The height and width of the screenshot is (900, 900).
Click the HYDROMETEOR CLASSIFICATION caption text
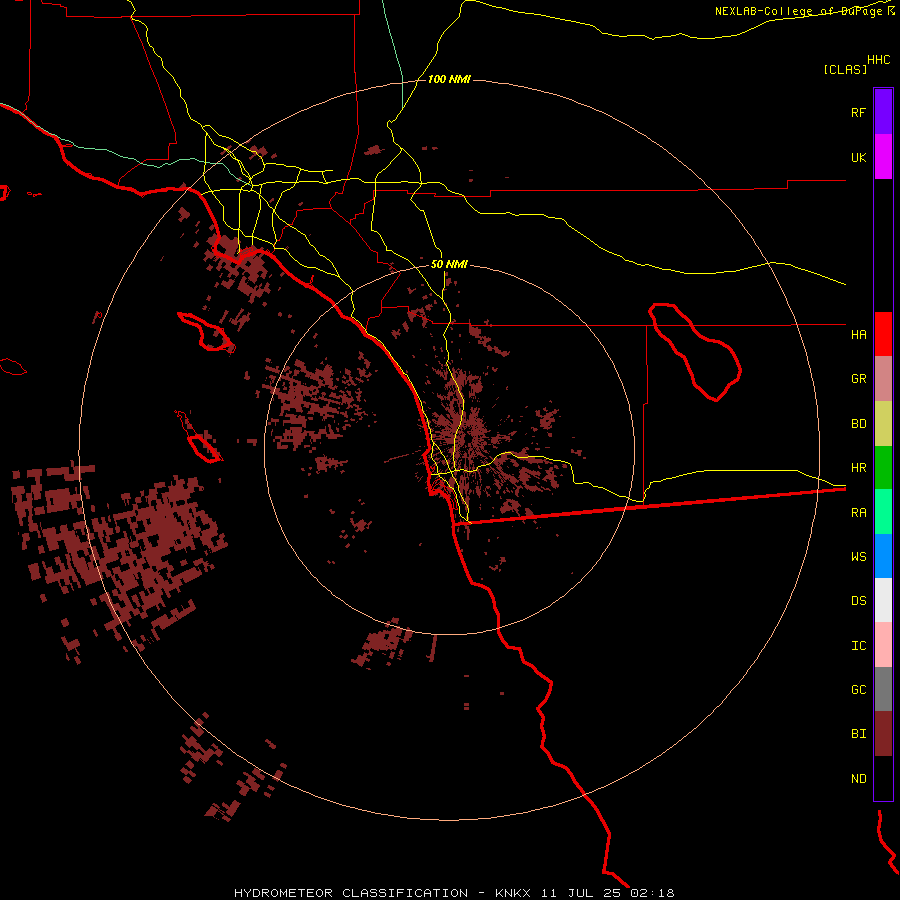pyautogui.click(x=351, y=893)
